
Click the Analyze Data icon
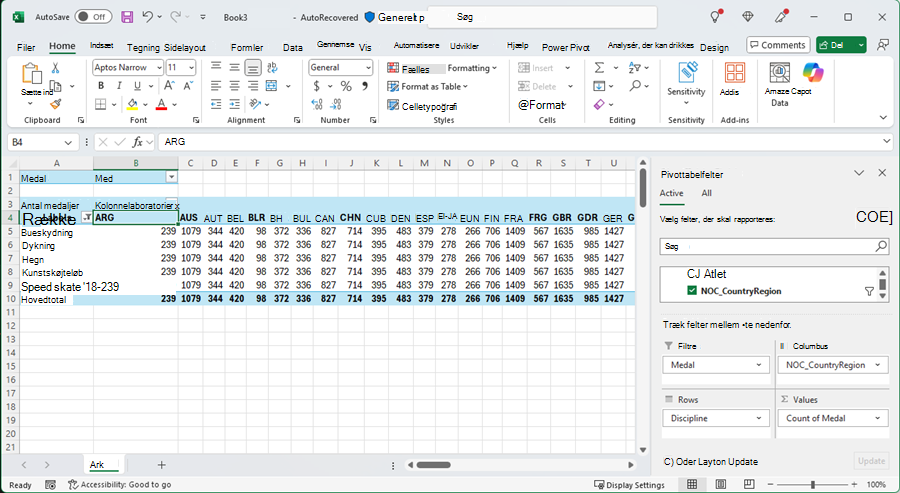[x=779, y=85]
